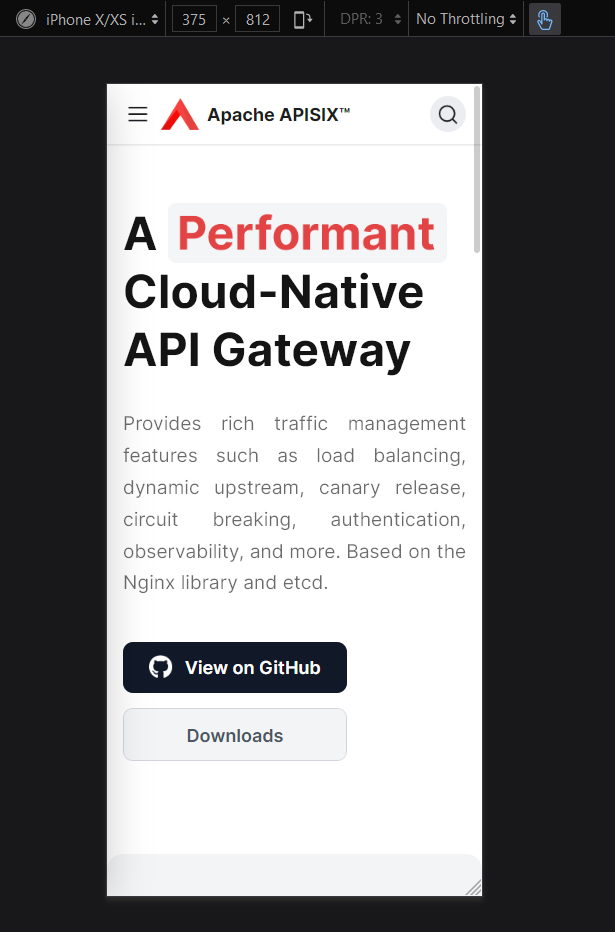Open the iPhone X/XS device dropdown
This screenshot has width=615, height=932.
(x=102, y=20)
